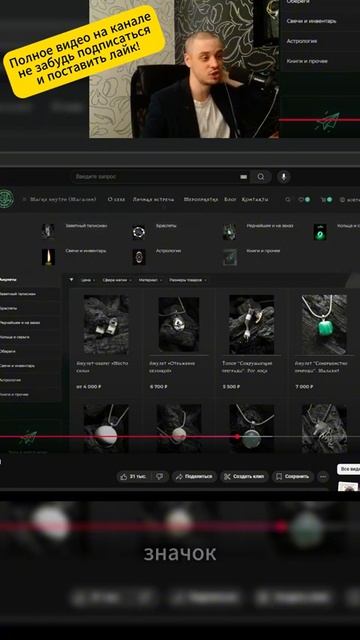
Task: Click the paper-plane icon in left sidebar
Action: [x=29, y=438]
